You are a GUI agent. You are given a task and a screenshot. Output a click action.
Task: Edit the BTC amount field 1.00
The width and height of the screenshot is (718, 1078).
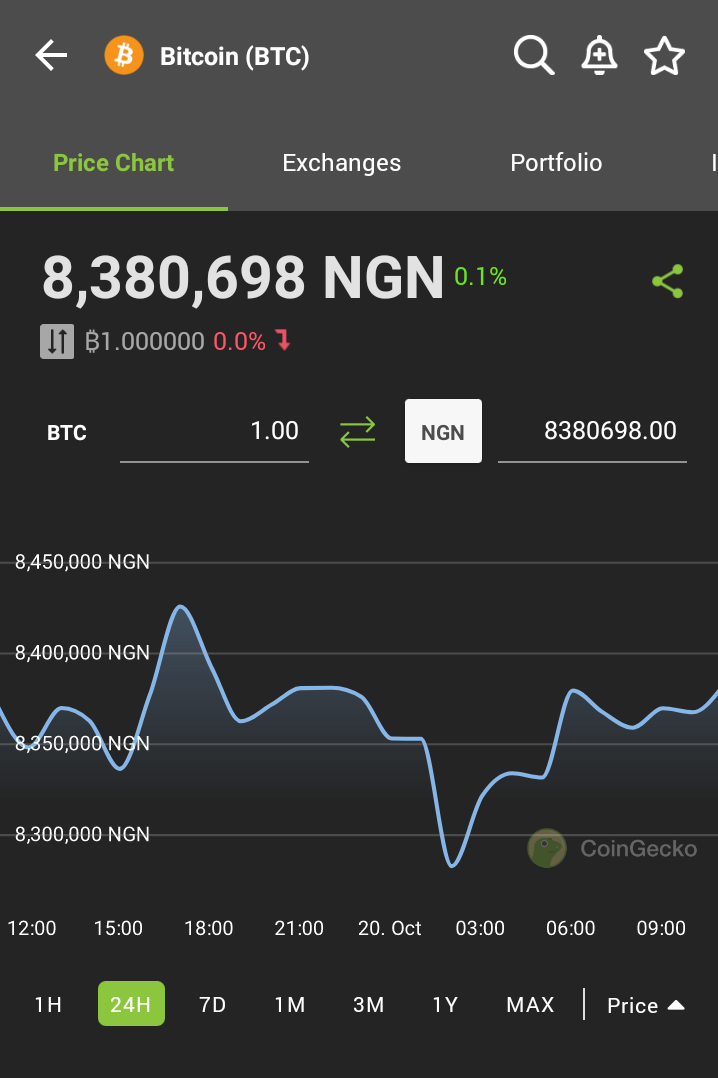tap(215, 431)
